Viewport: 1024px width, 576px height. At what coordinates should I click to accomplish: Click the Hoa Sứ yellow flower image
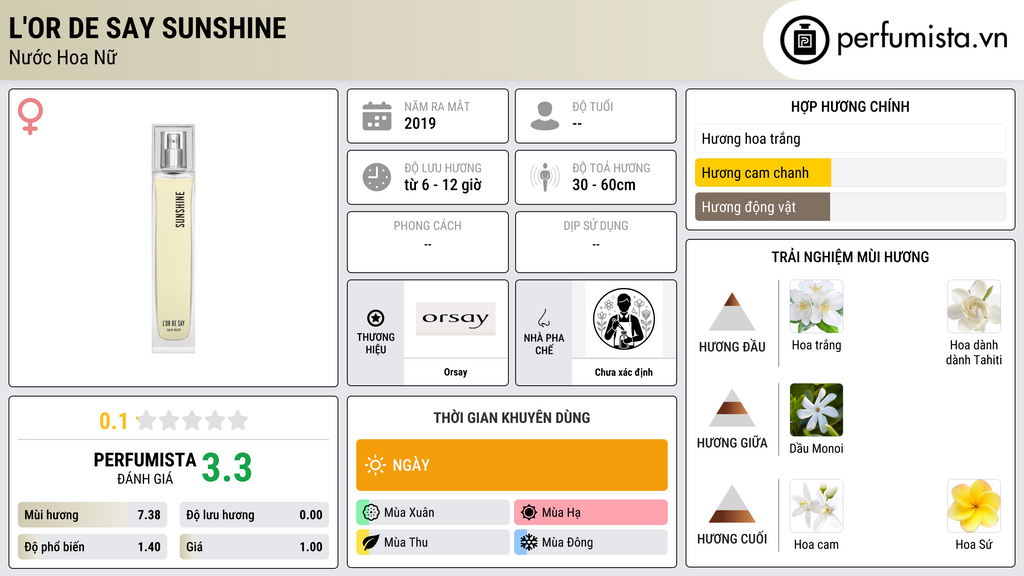tap(974, 505)
